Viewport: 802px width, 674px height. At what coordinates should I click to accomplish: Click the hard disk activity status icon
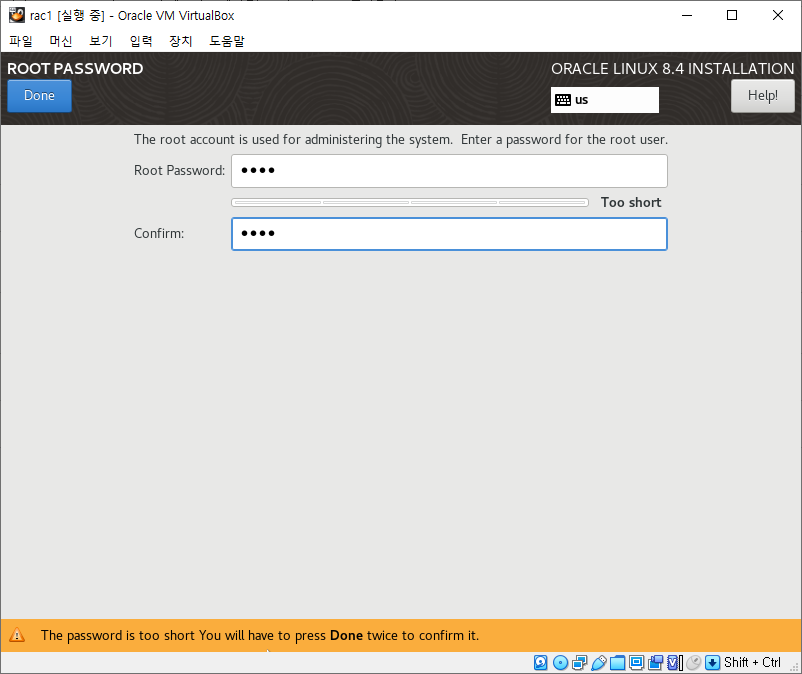coord(541,663)
